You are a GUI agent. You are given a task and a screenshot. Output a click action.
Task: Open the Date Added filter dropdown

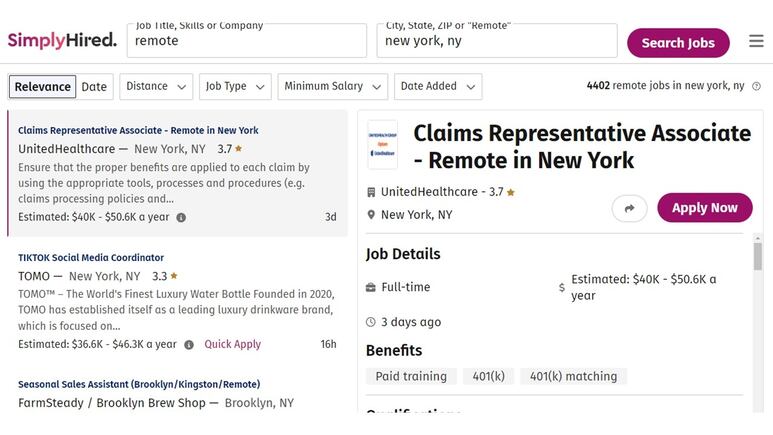(x=438, y=87)
